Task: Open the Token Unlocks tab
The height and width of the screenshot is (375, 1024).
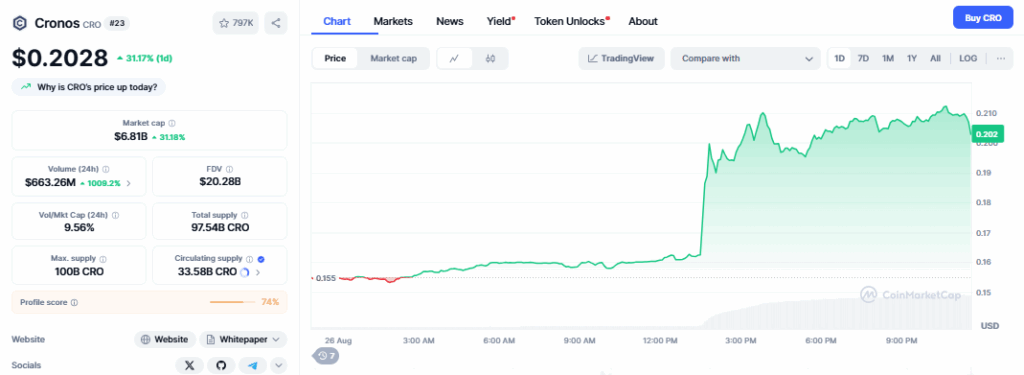Action: (x=571, y=21)
